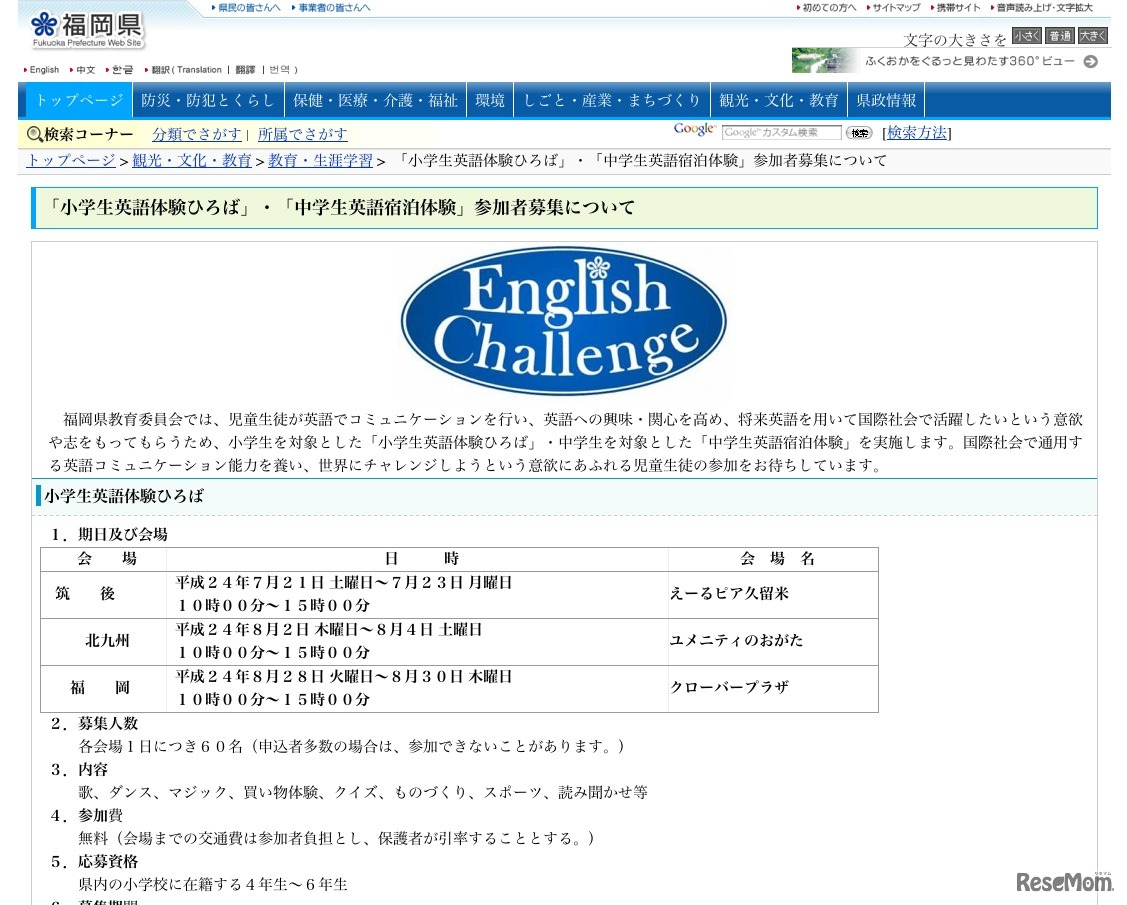The width and height of the screenshot is (1127, 905).
Task: Open the 環境 navigation tab
Action: click(x=490, y=99)
